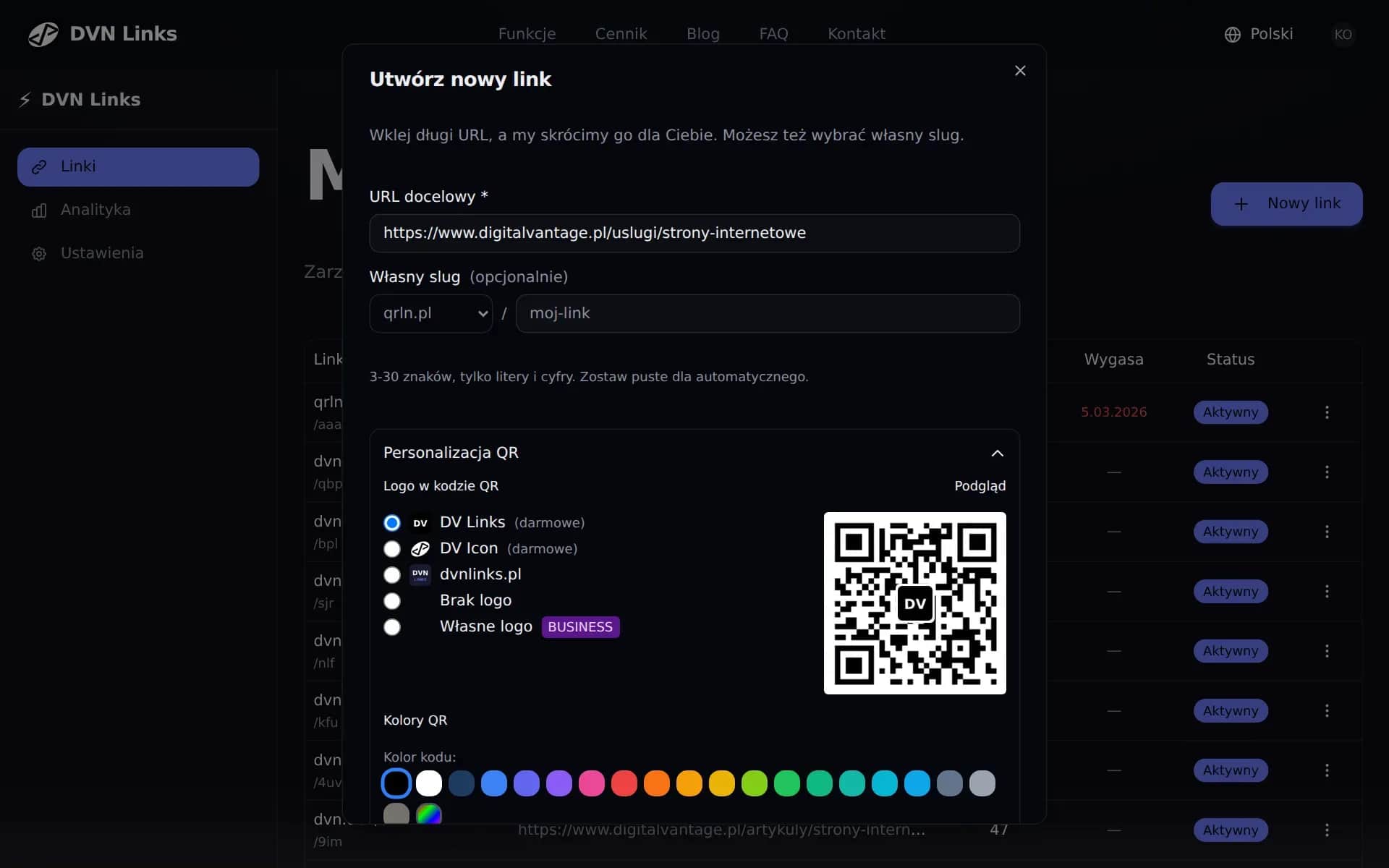This screenshot has width=1389, height=868.
Task: Pick the white QR code color swatch
Action: click(x=429, y=783)
